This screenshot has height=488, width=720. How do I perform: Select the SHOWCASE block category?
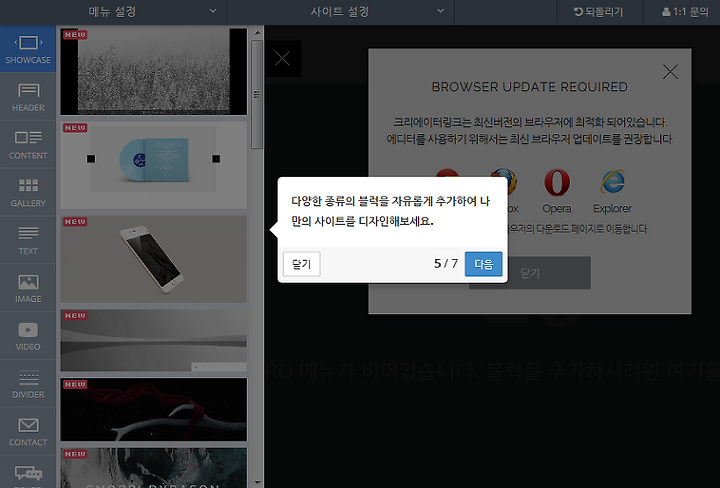28,49
